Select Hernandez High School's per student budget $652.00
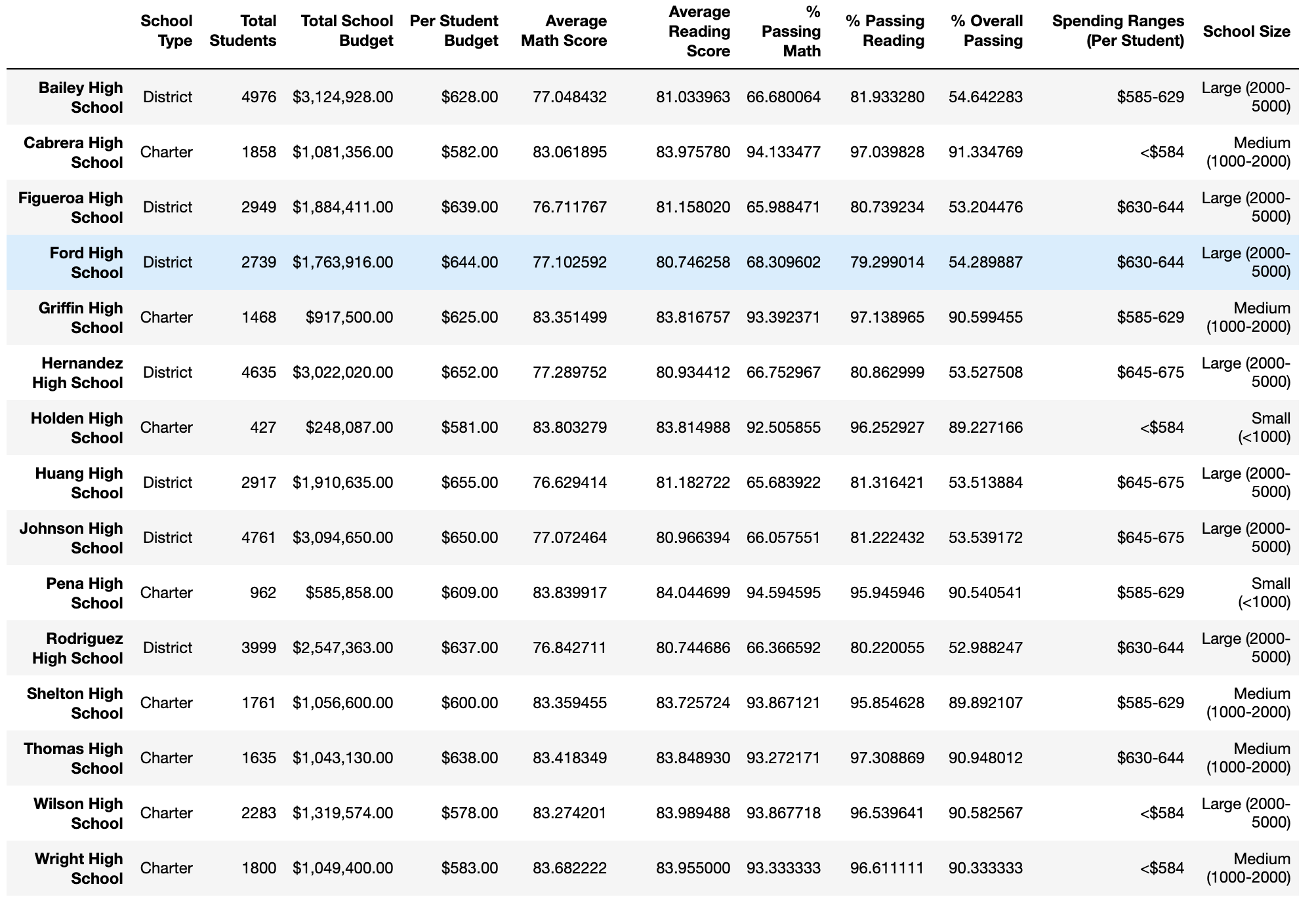The width and height of the screenshot is (1316, 897). 468,372
